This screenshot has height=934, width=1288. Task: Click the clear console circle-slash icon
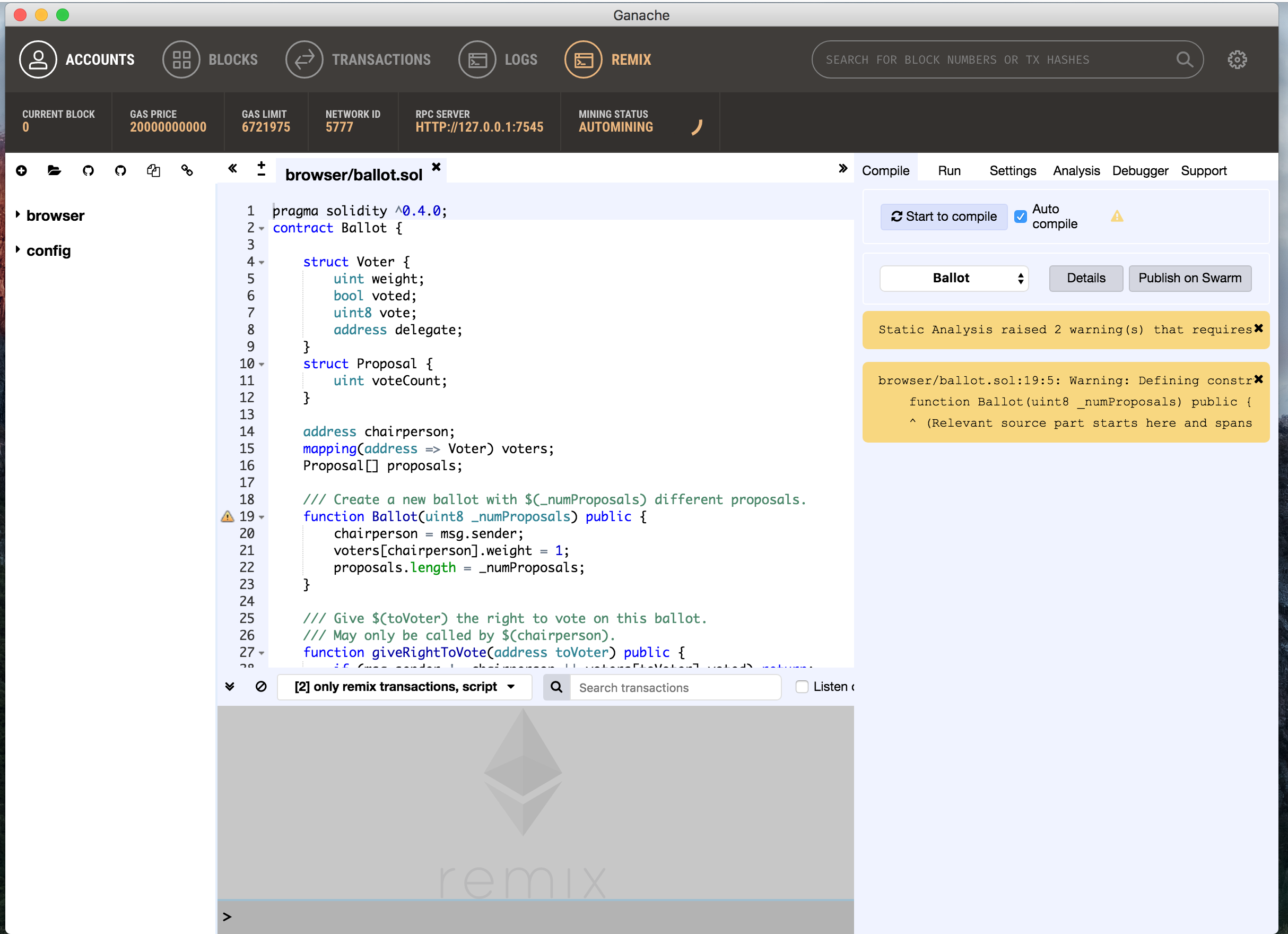click(260, 686)
